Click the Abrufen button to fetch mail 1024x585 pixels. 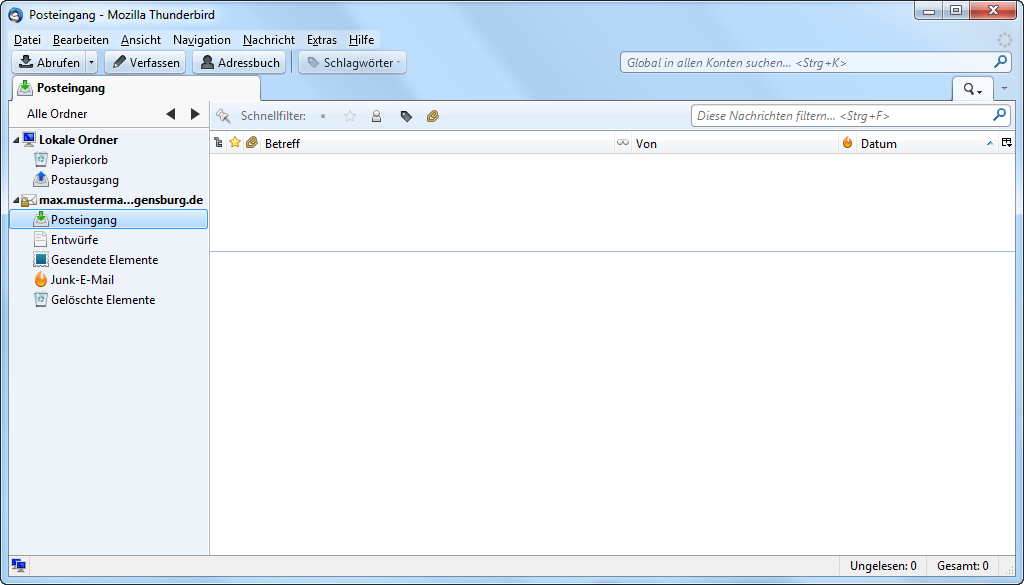tap(49, 63)
